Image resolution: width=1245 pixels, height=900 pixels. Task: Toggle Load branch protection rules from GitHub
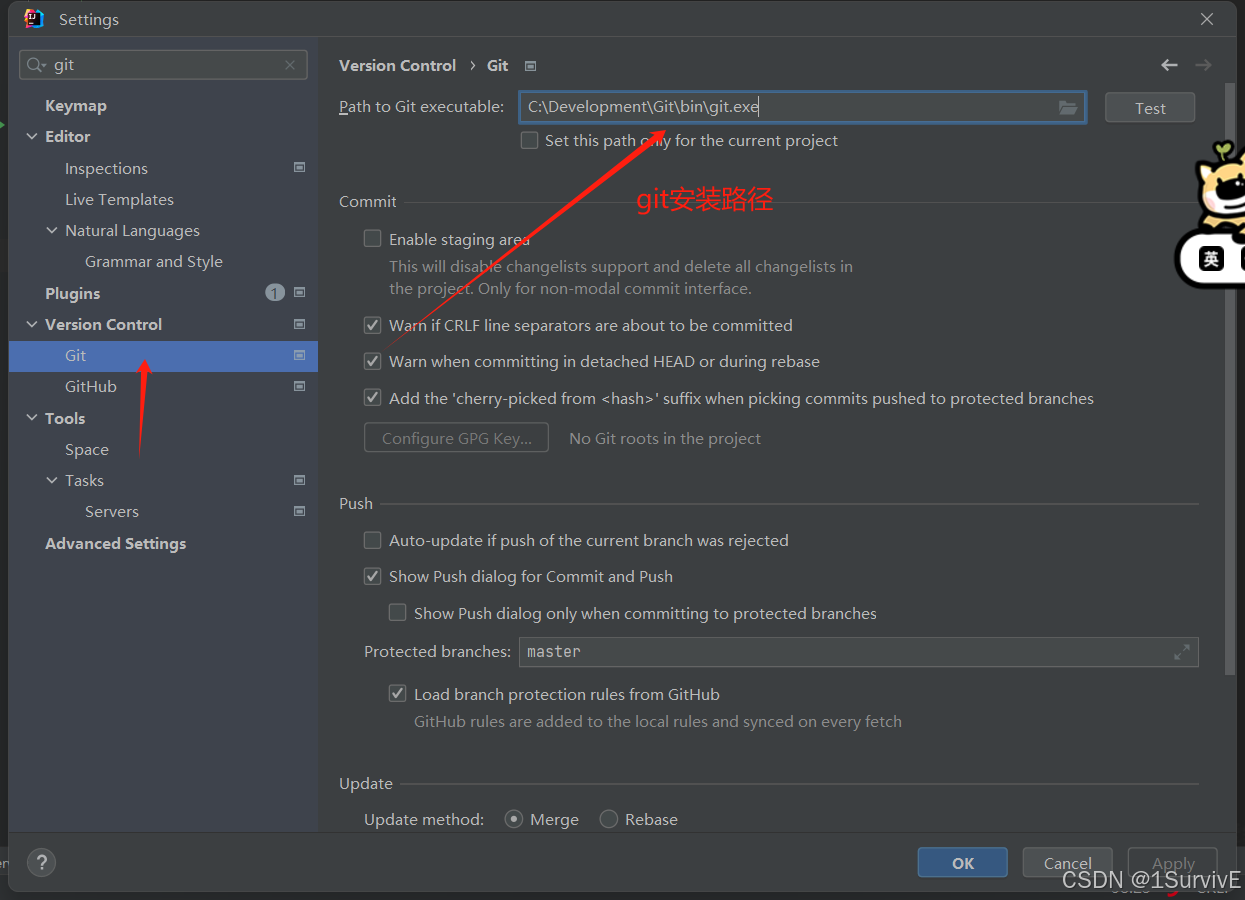(398, 694)
